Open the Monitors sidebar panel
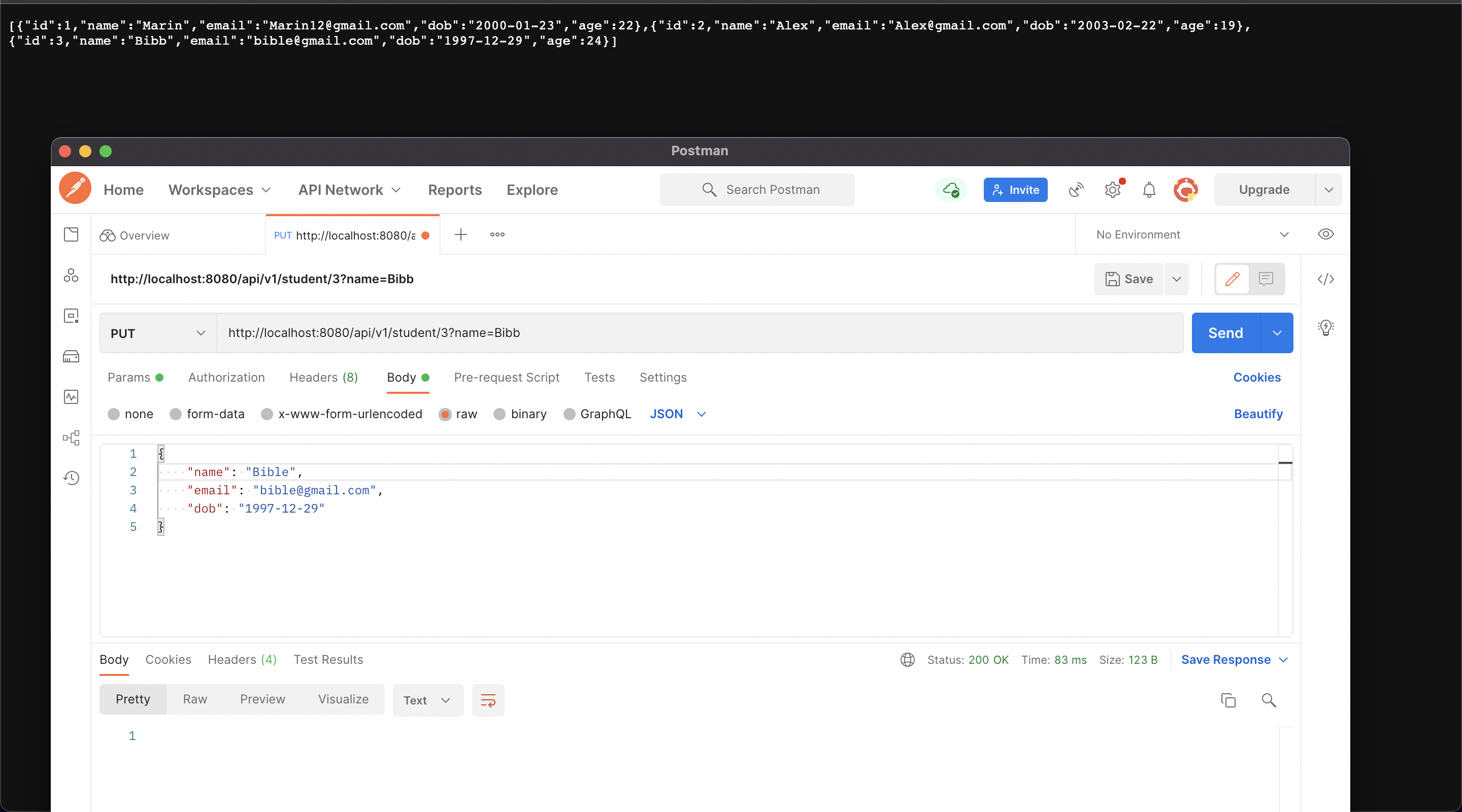 [x=72, y=397]
